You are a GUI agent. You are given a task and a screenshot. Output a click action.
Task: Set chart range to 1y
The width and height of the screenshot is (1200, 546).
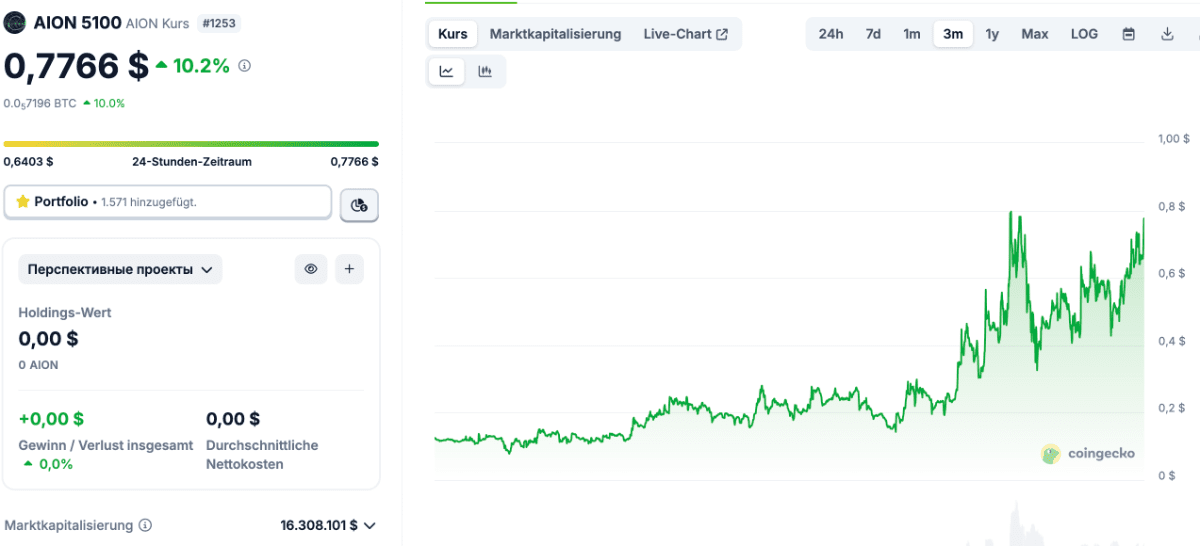click(992, 34)
